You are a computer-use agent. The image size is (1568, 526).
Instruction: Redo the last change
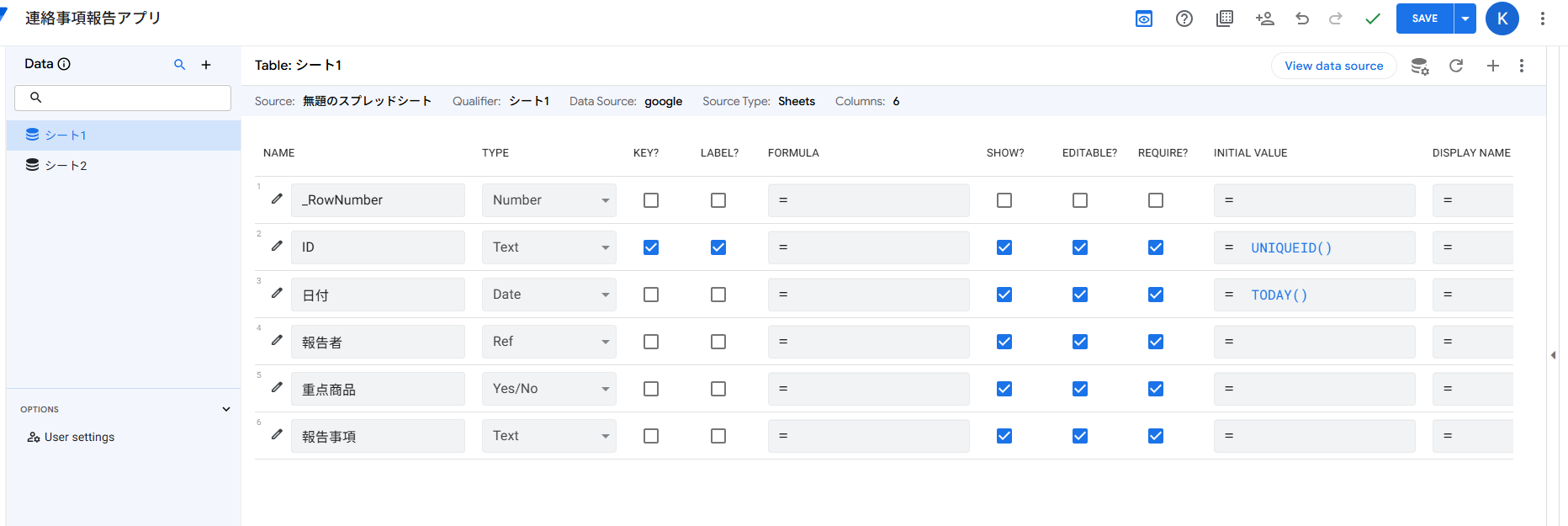[x=1336, y=19]
